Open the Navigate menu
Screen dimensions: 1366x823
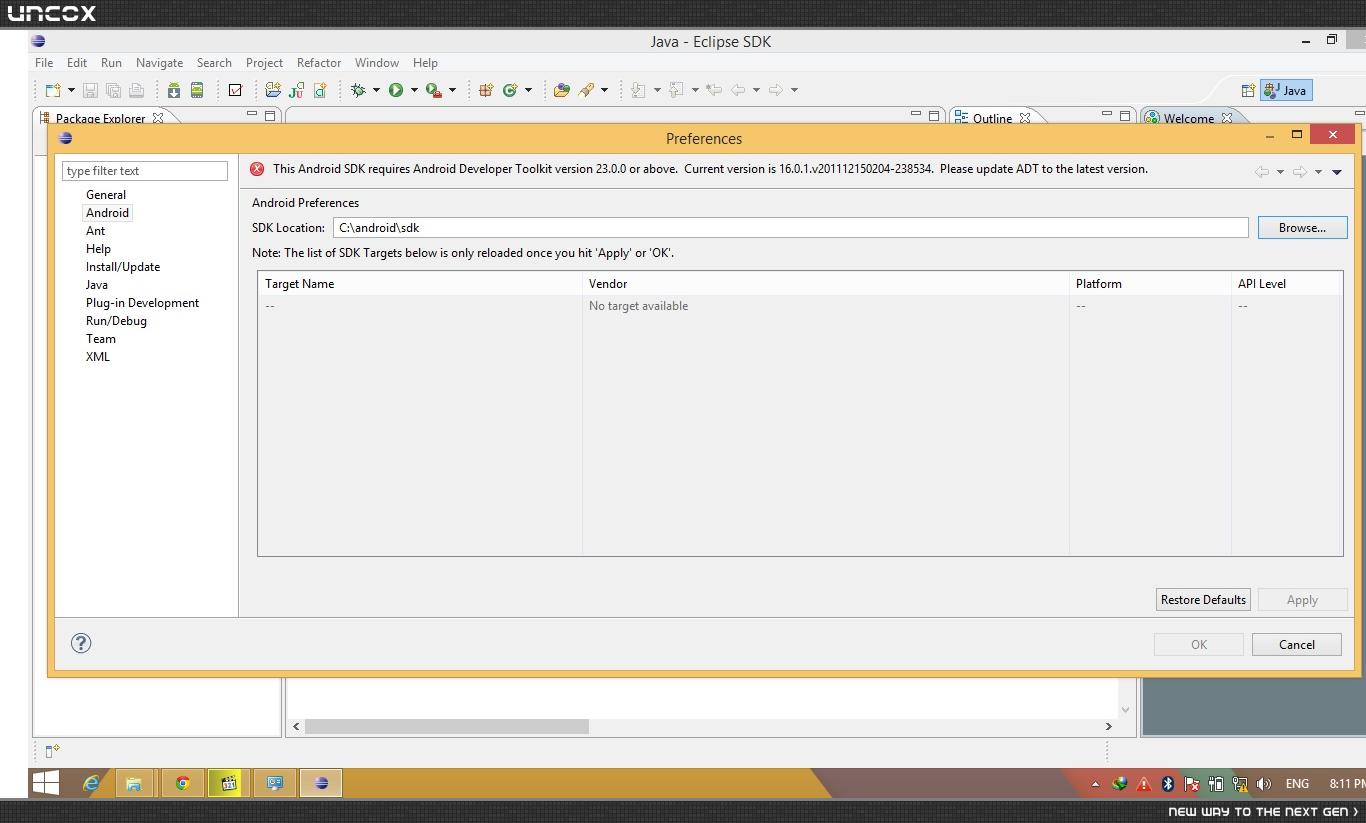pos(159,62)
